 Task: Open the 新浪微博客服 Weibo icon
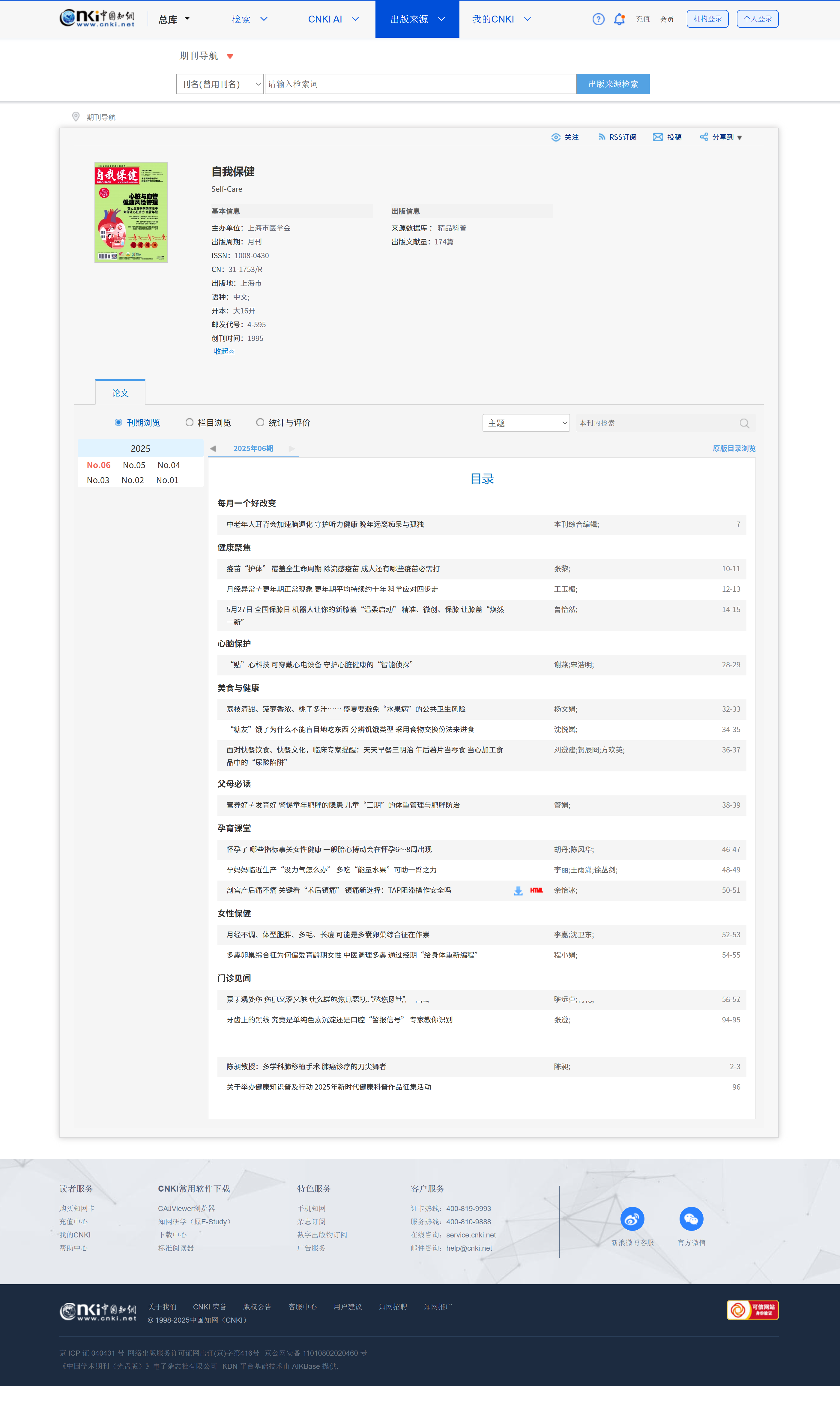(x=632, y=1219)
